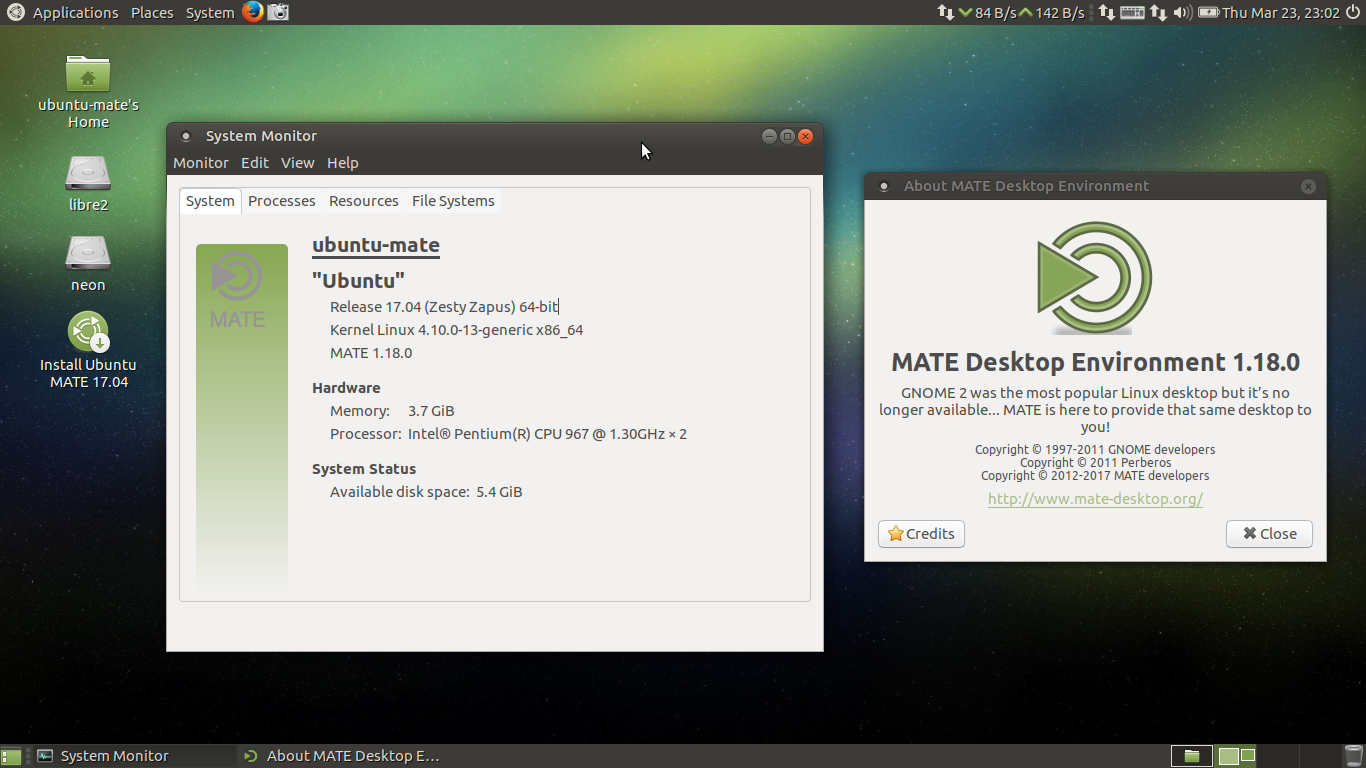Click the large MATE logo in About dialog
Screen dimensions: 1366x768
pos(1095,278)
